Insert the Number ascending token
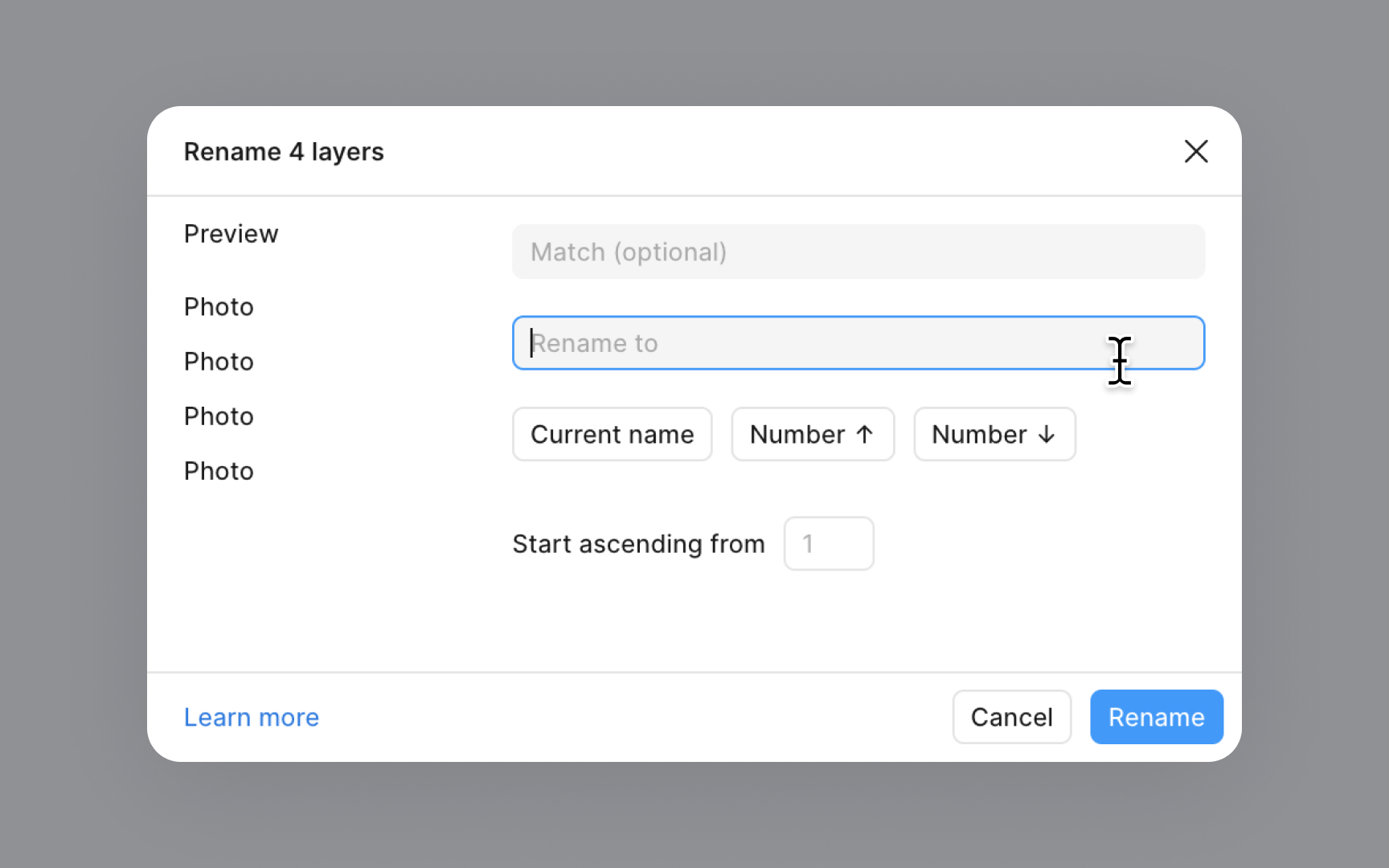 812,434
